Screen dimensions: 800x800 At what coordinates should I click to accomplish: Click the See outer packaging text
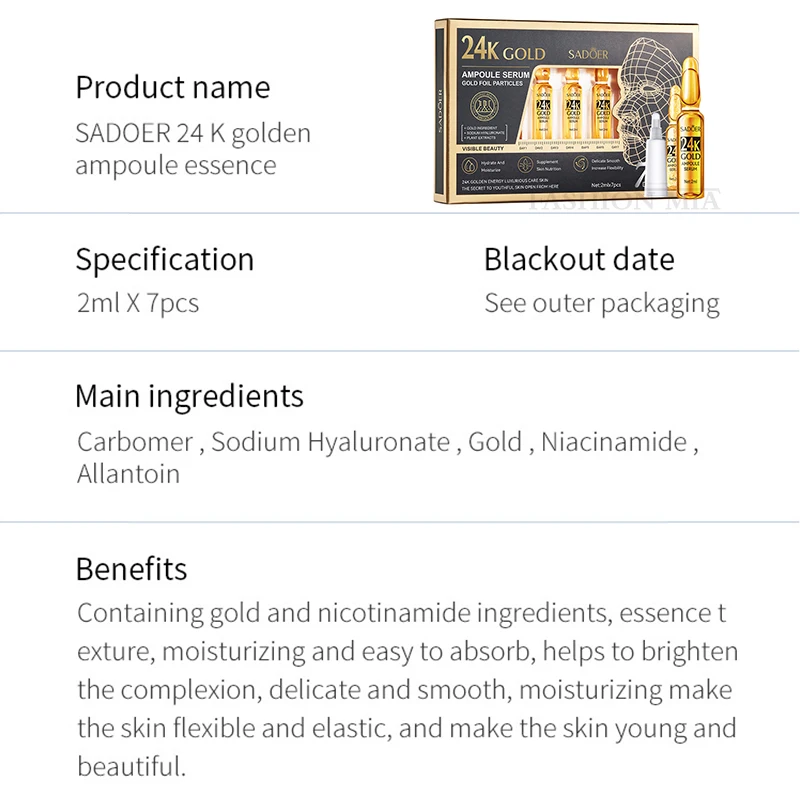[x=602, y=304]
